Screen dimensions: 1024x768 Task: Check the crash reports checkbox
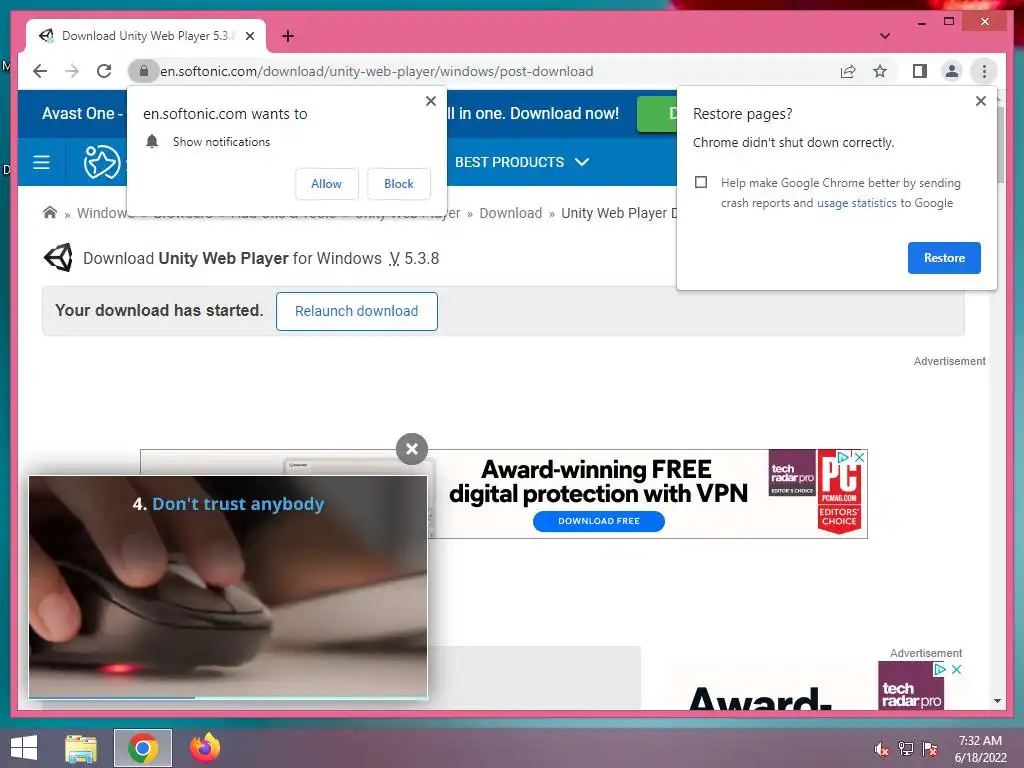[701, 182]
